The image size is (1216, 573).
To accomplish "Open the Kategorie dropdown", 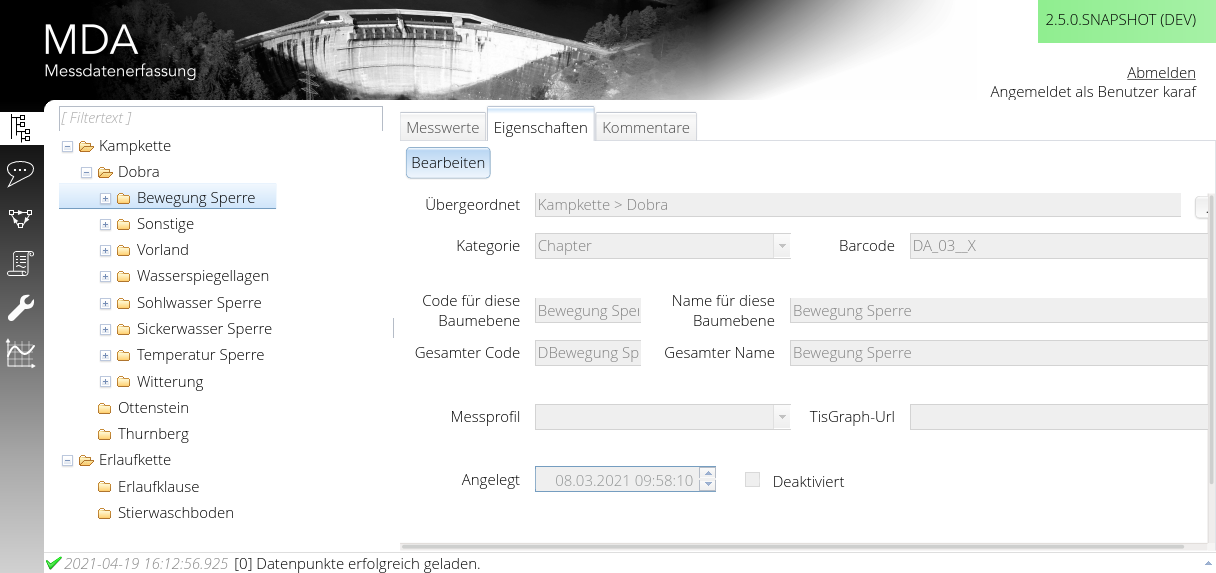I will point(781,246).
